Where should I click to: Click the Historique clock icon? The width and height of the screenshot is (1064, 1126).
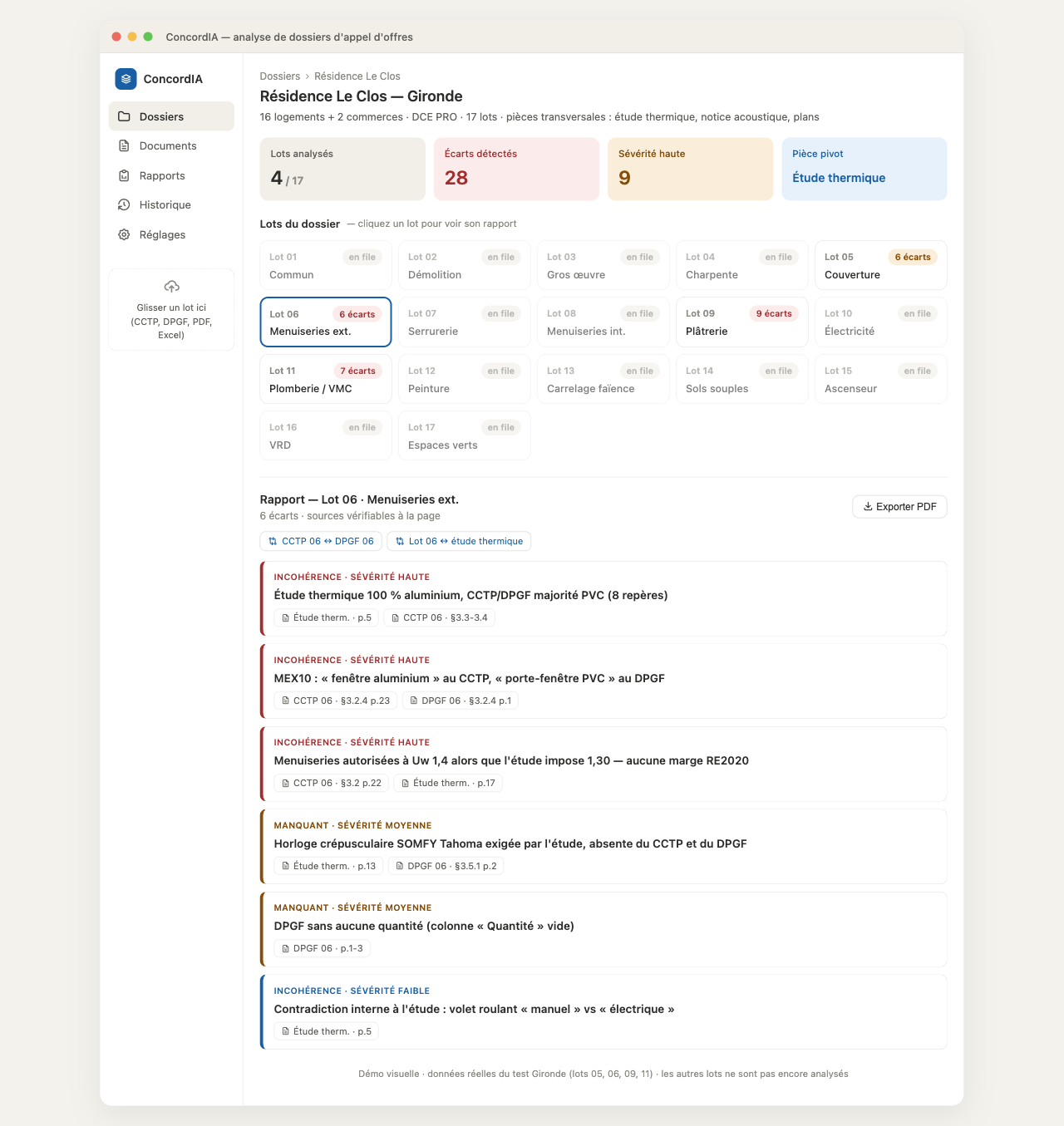click(x=124, y=204)
